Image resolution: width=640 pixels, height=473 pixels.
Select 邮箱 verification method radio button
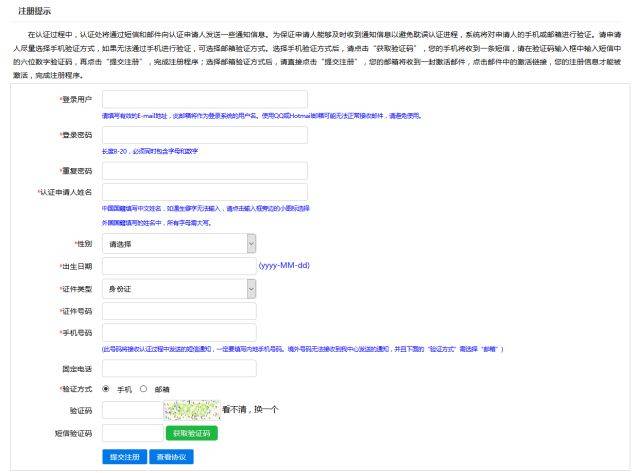[143, 388]
